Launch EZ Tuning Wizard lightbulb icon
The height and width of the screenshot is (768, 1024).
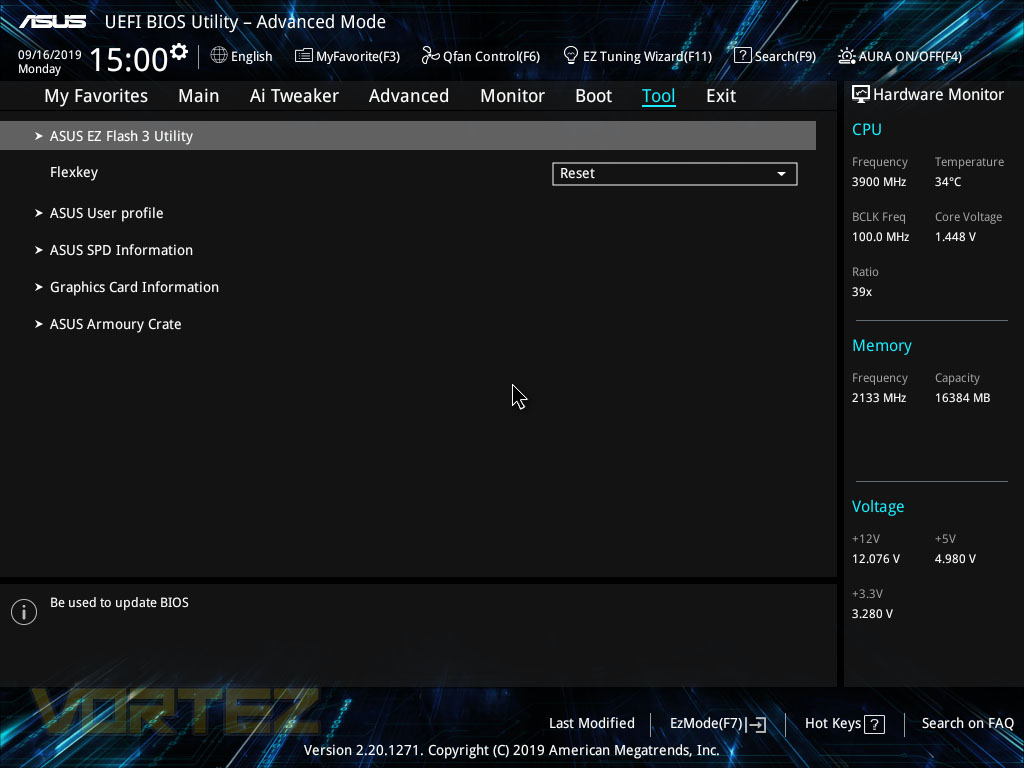point(570,56)
